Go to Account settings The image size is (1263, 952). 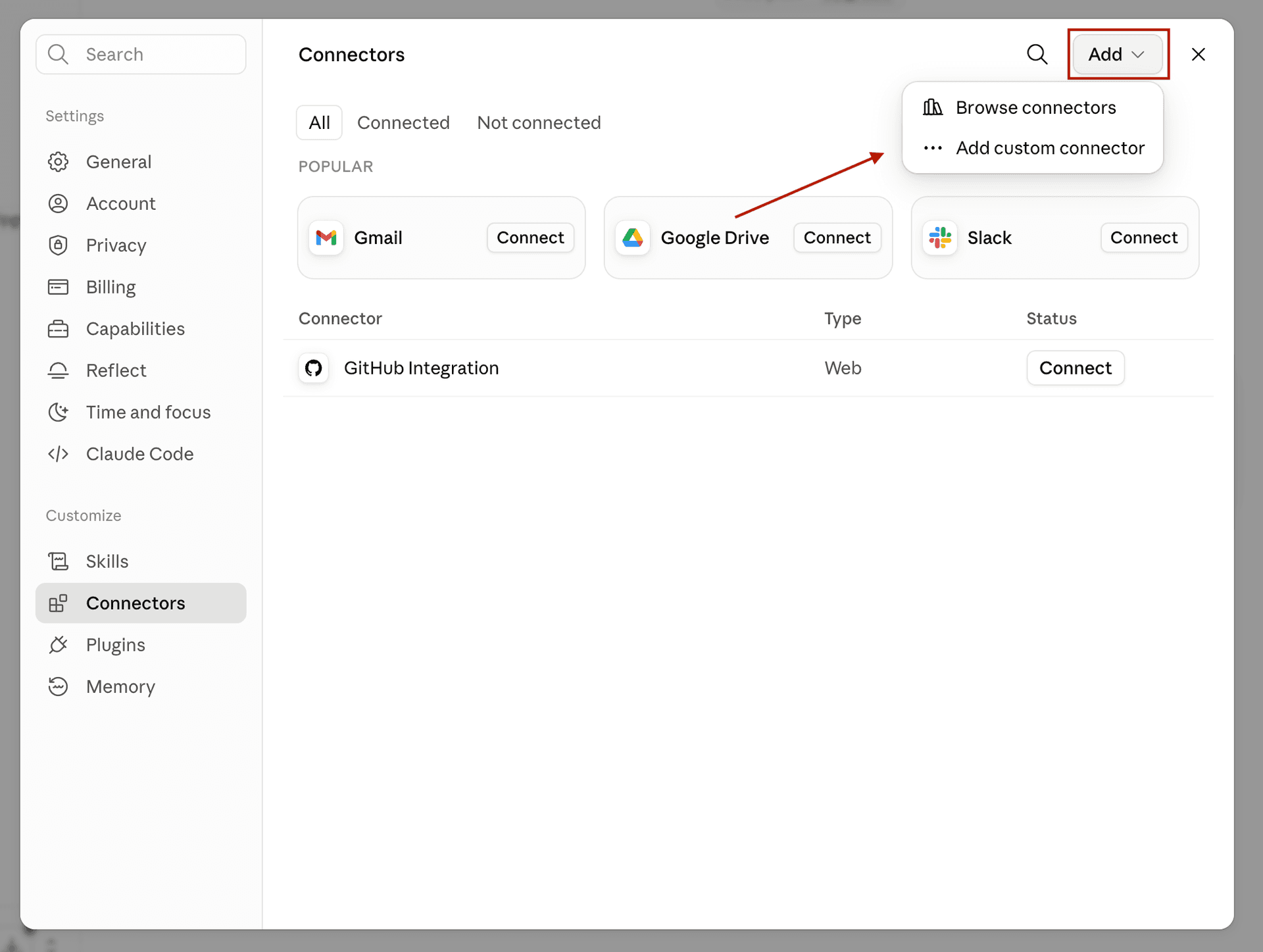tap(141, 203)
